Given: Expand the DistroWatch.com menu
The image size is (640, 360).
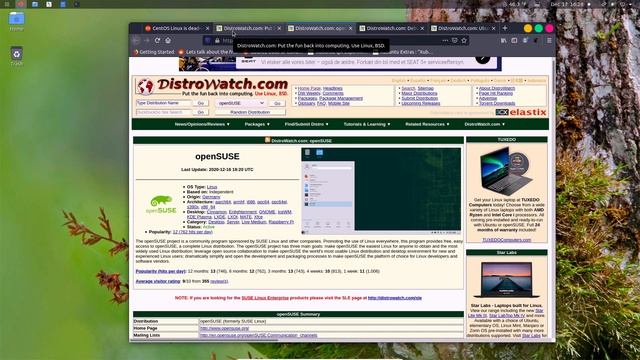Looking at the screenshot, I should point(484,124).
